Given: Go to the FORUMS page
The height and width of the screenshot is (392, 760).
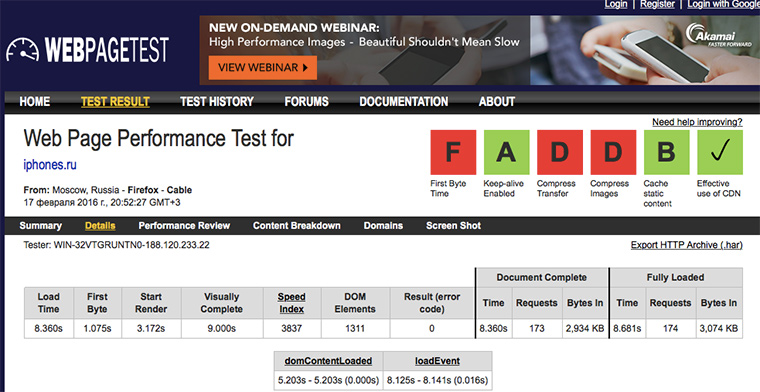Looking at the screenshot, I should tap(306, 102).
